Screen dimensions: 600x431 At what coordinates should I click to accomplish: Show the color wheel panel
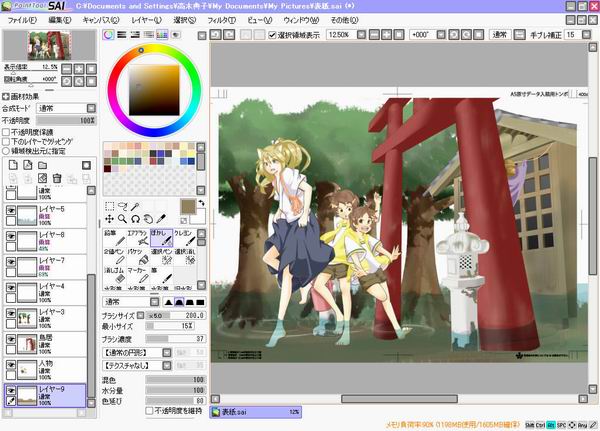click(x=108, y=35)
